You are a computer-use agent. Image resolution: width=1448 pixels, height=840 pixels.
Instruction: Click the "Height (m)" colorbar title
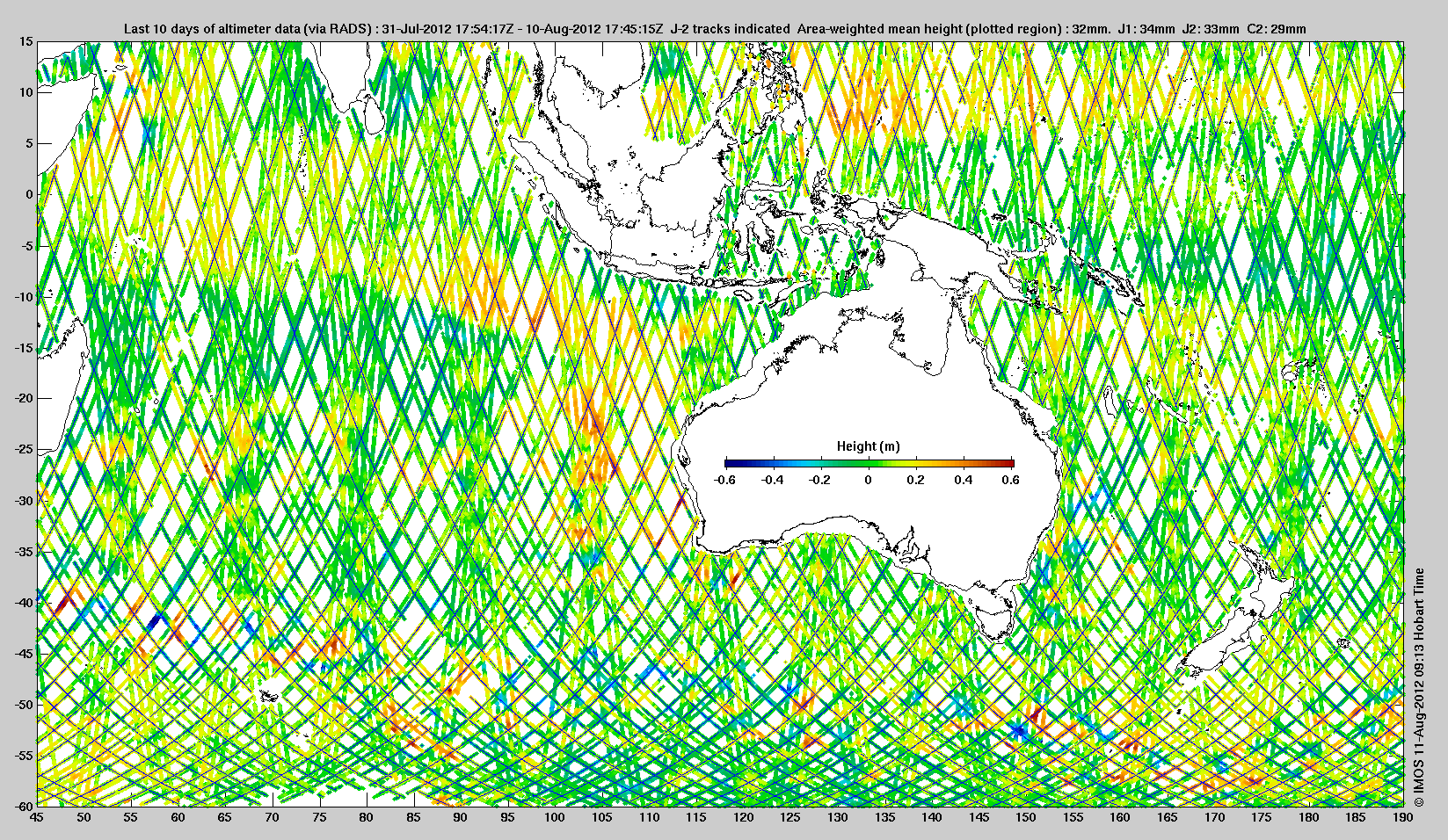pos(868,446)
